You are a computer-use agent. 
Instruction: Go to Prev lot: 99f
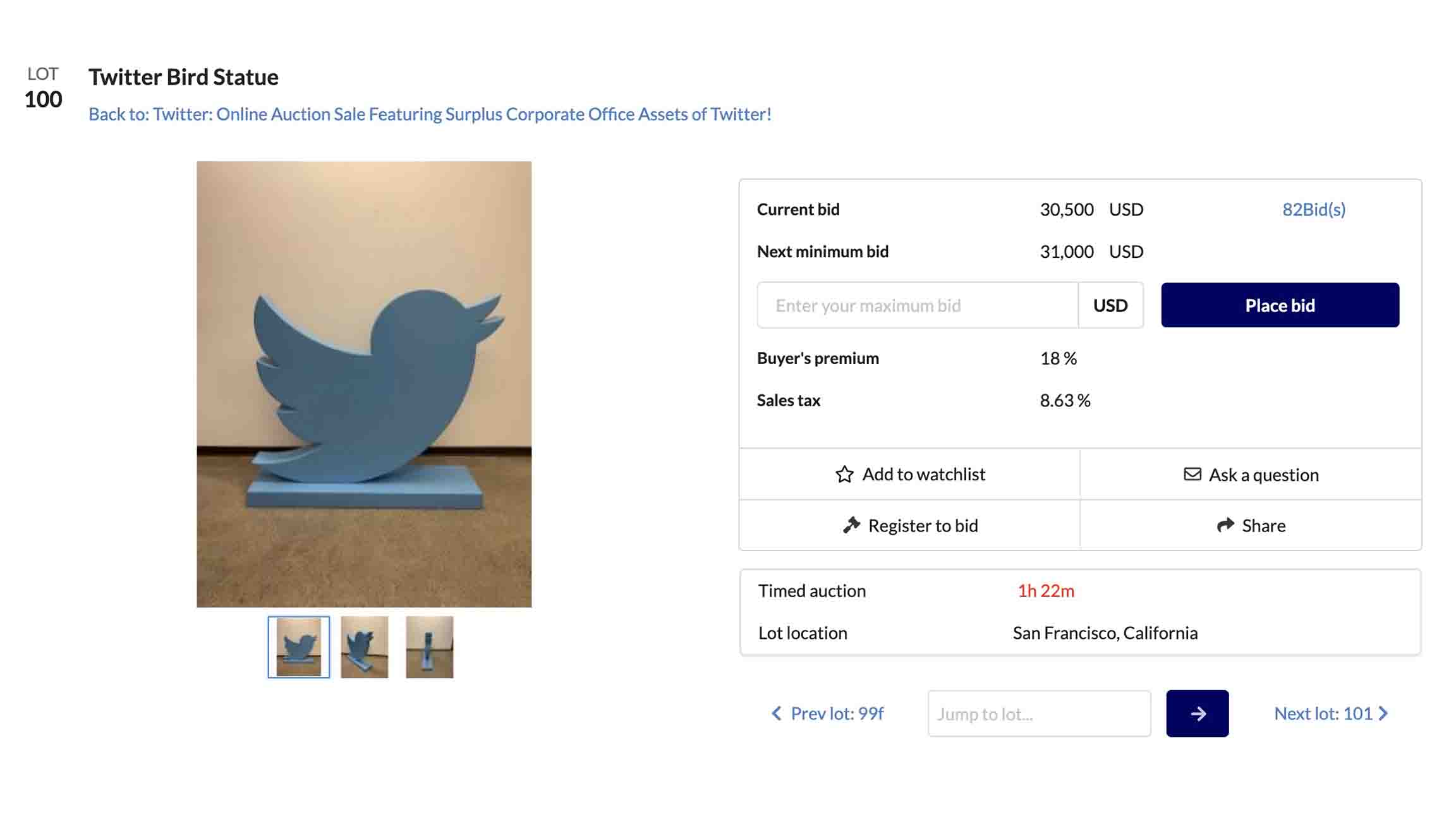837,713
